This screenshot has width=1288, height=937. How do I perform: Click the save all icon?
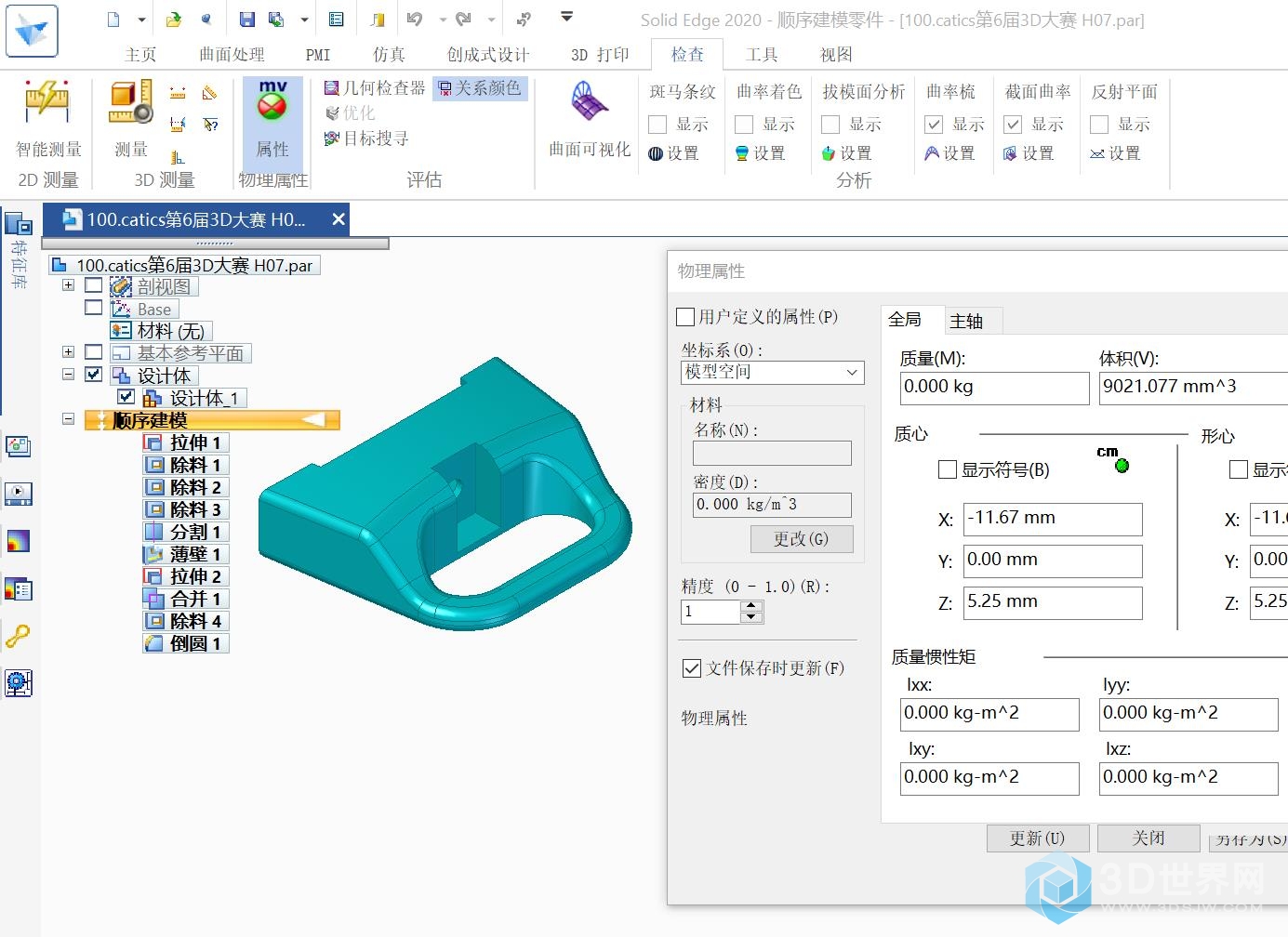tap(276, 19)
